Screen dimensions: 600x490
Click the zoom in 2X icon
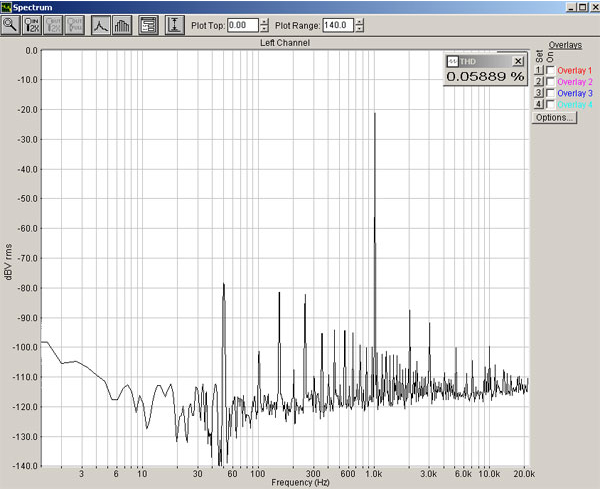pyautogui.click(x=33, y=24)
